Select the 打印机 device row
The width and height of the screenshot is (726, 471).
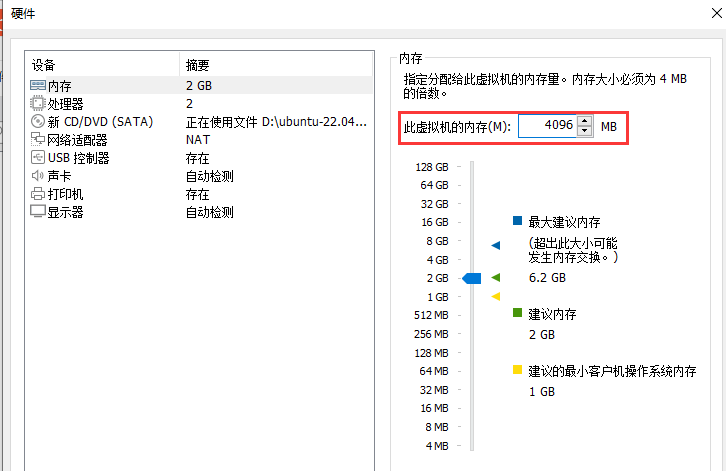click(x=199, y=194)
